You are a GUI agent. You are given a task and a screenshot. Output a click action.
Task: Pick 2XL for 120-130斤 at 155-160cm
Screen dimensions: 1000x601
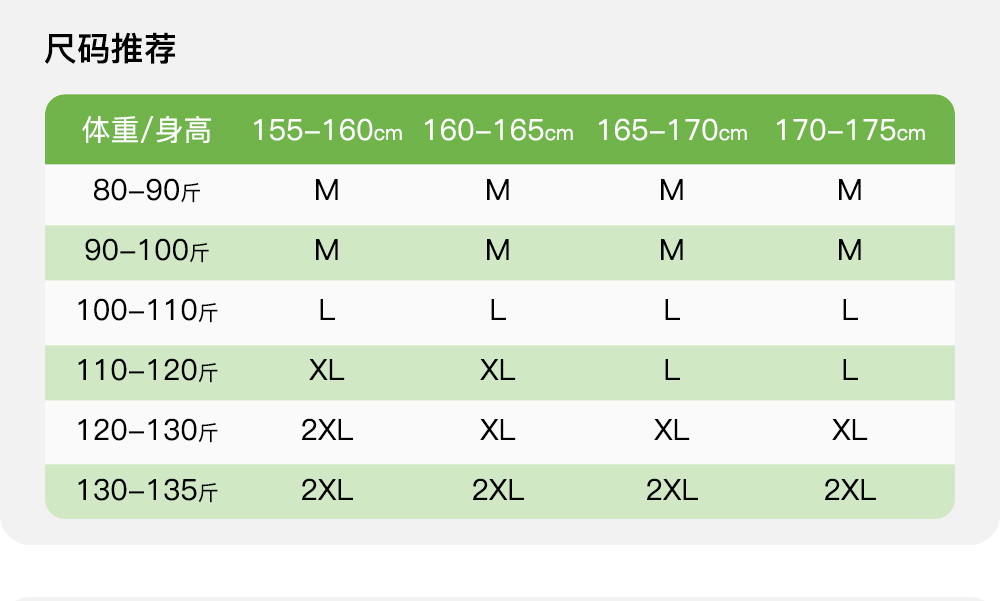pos(327,431)
